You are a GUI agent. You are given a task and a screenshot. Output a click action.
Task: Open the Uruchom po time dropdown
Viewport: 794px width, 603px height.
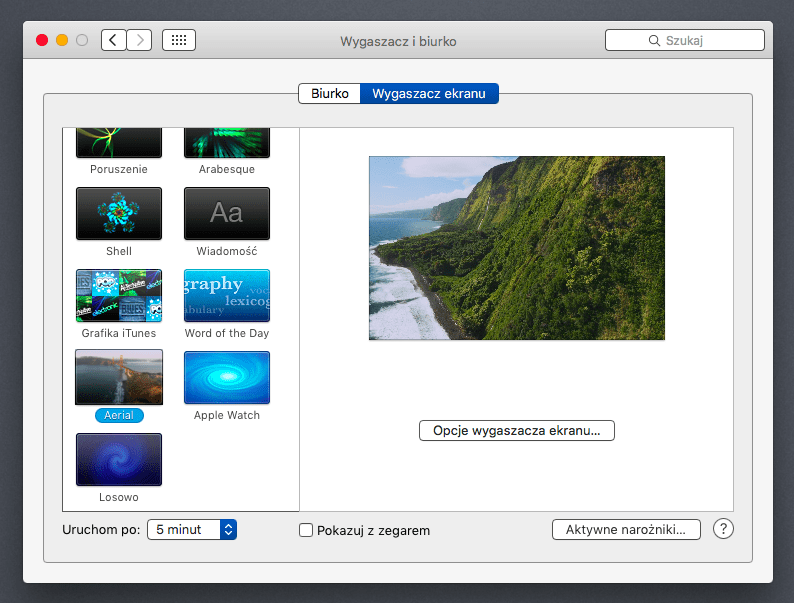point(192,530)
